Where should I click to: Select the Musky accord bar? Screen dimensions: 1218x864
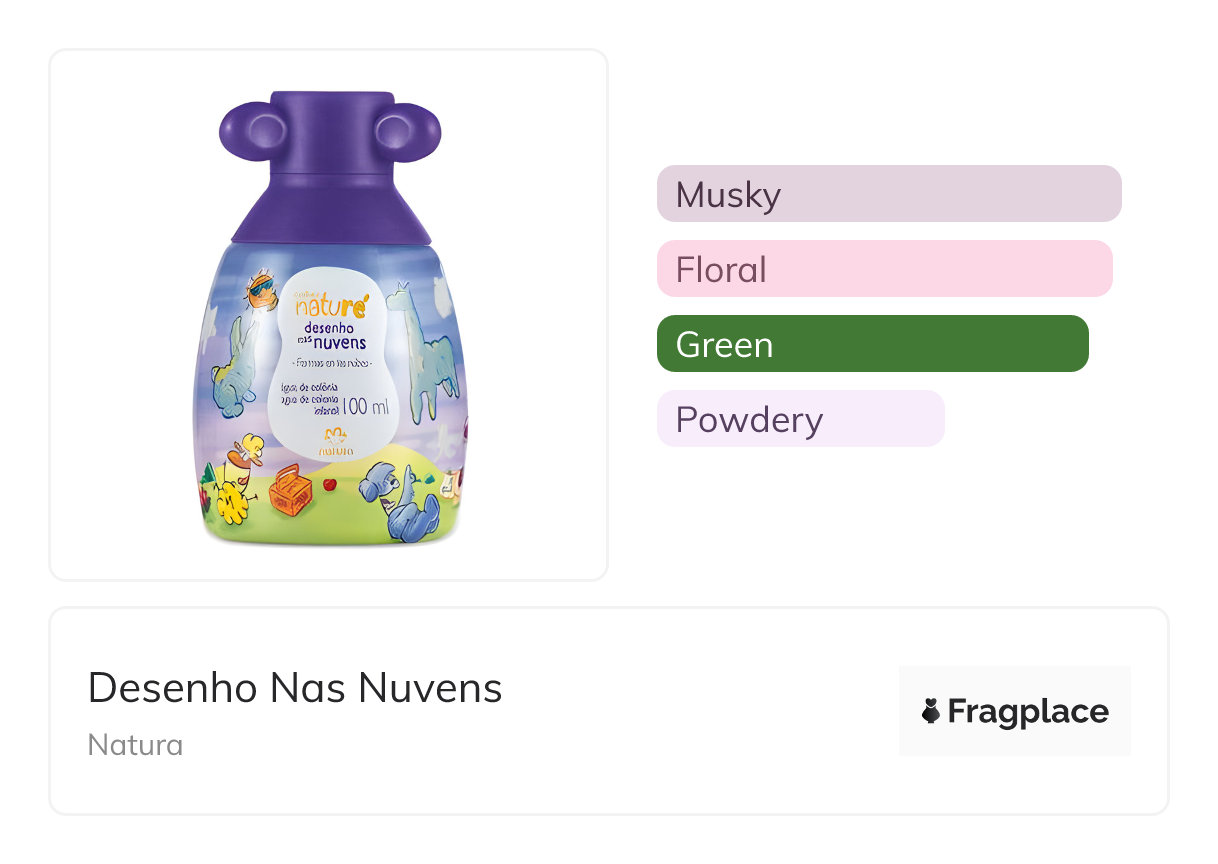(x=888, y=194)
